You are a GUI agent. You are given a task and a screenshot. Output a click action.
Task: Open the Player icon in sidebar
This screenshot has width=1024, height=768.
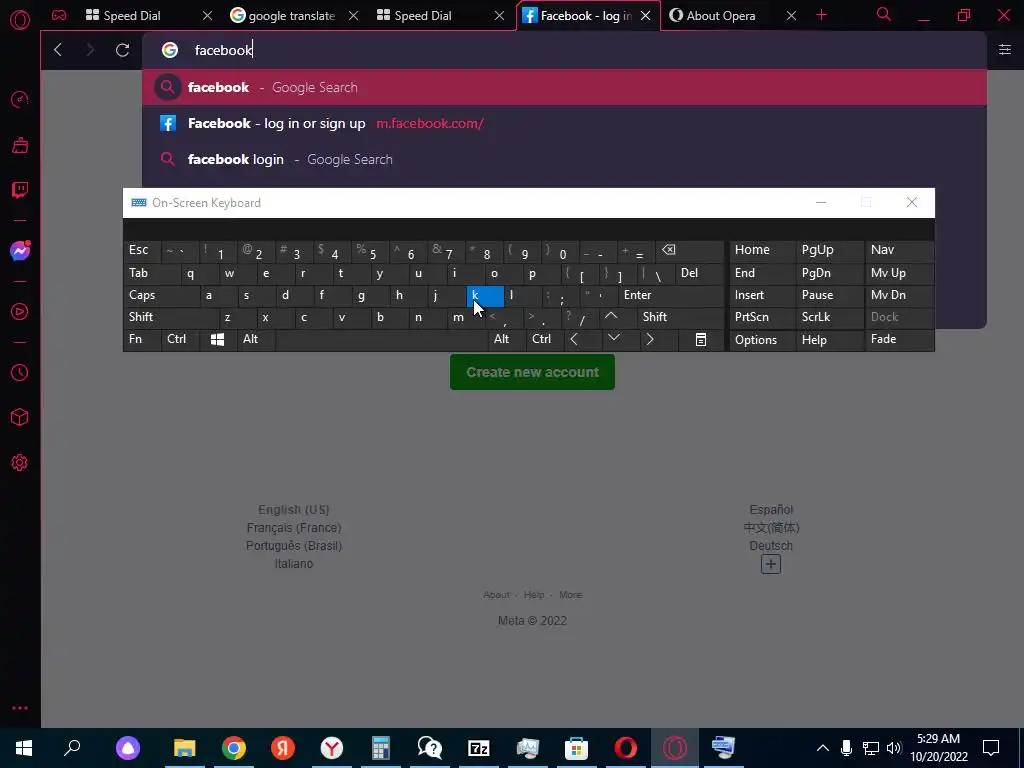(x=20, y=312)
